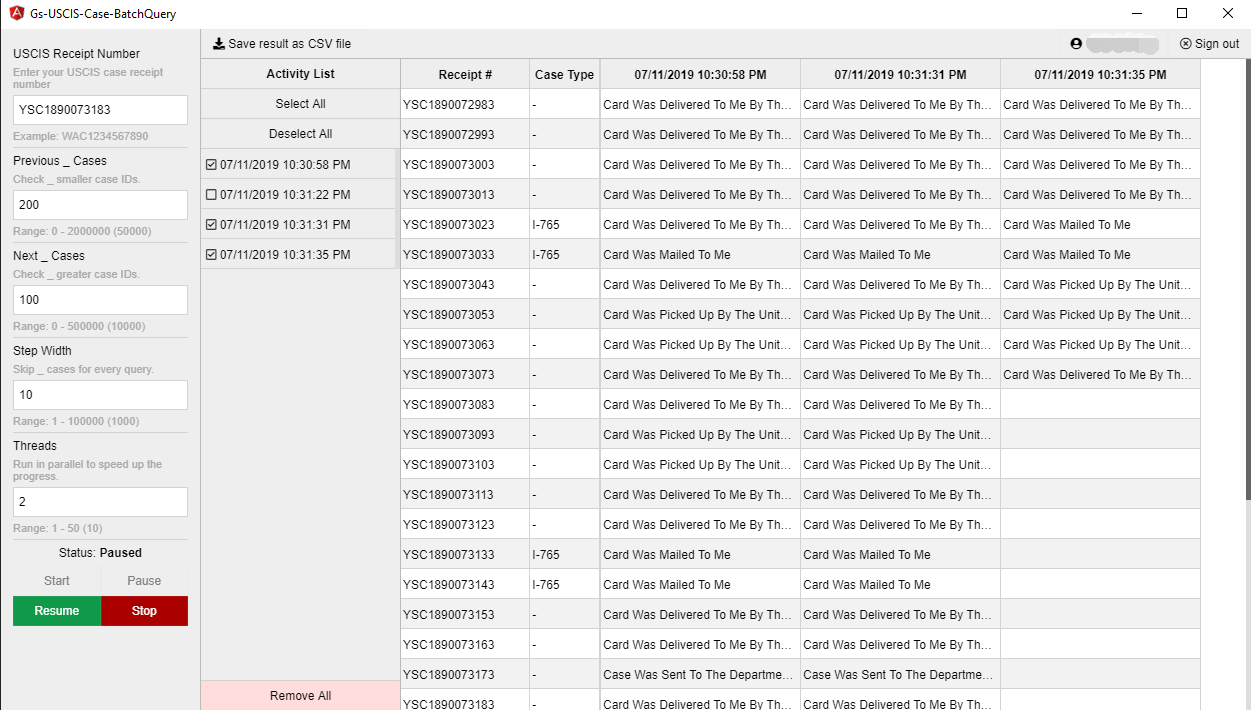
Task: Select receipt cell YSC1890073163
Action: 465,645
